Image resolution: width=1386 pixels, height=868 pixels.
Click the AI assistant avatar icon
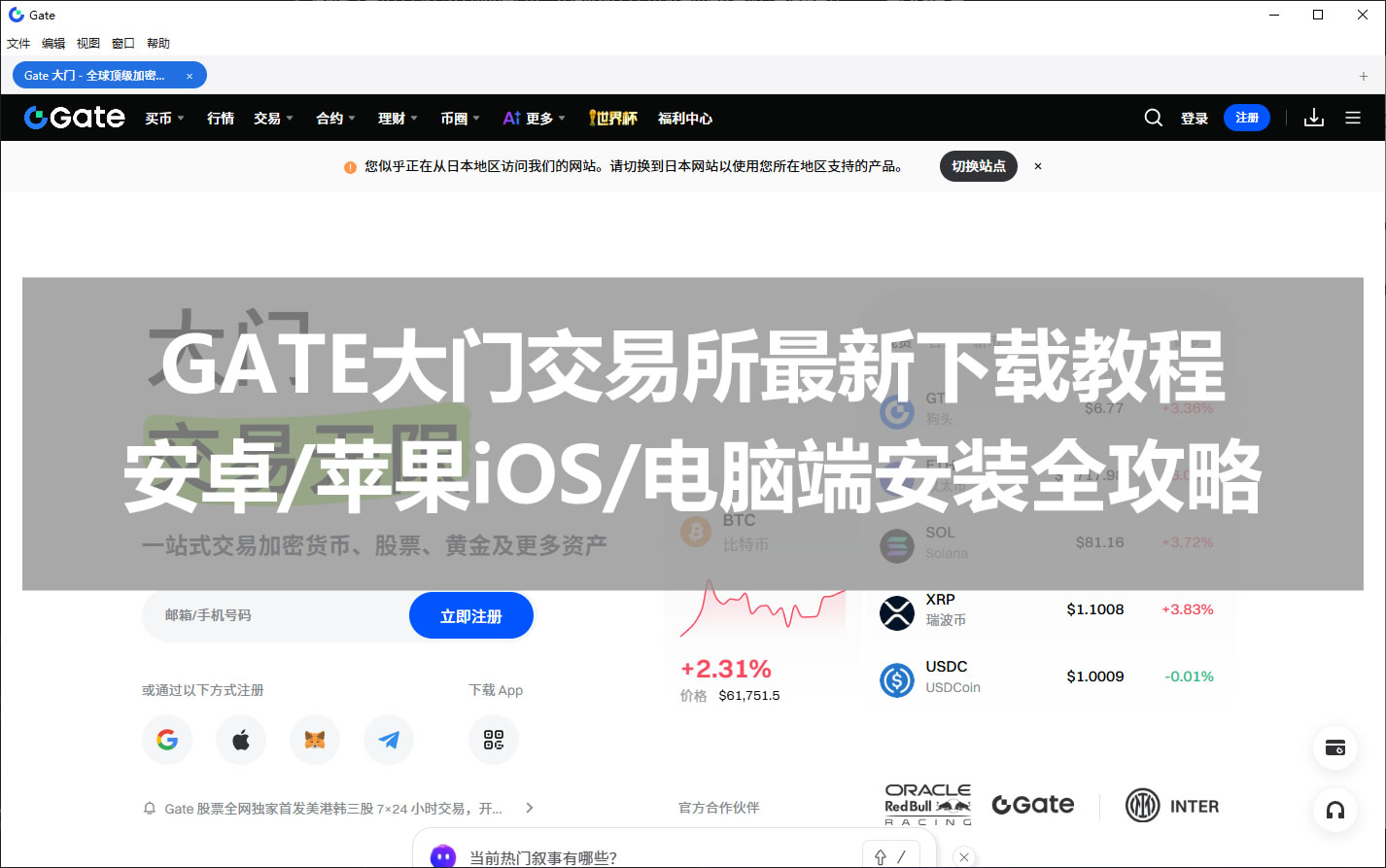tap(443, 856)
